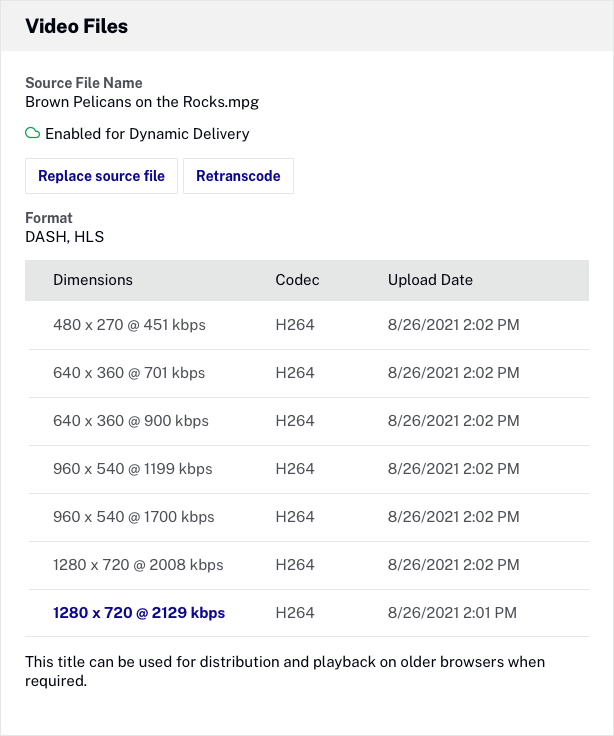The height and width of the screenshot is (736, 614).
Task: Open the 1280 x 720 @ 2129 kbps rendition link
Action: point(139,613)
